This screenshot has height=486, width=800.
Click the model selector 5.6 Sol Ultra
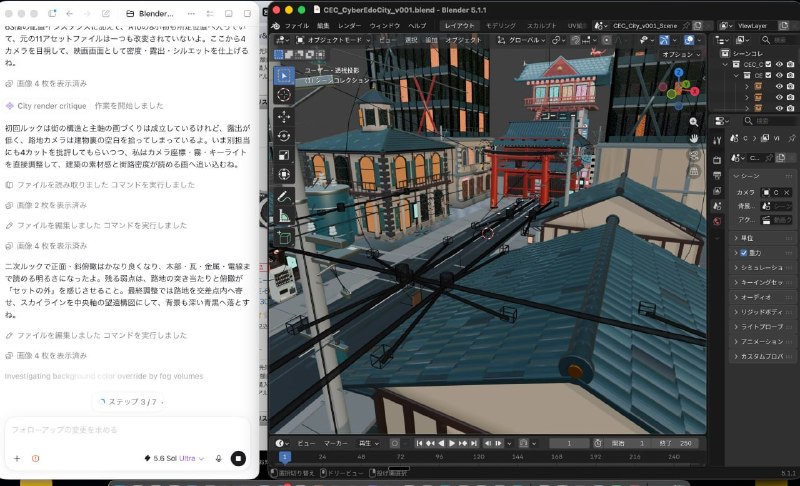point(174,458)
